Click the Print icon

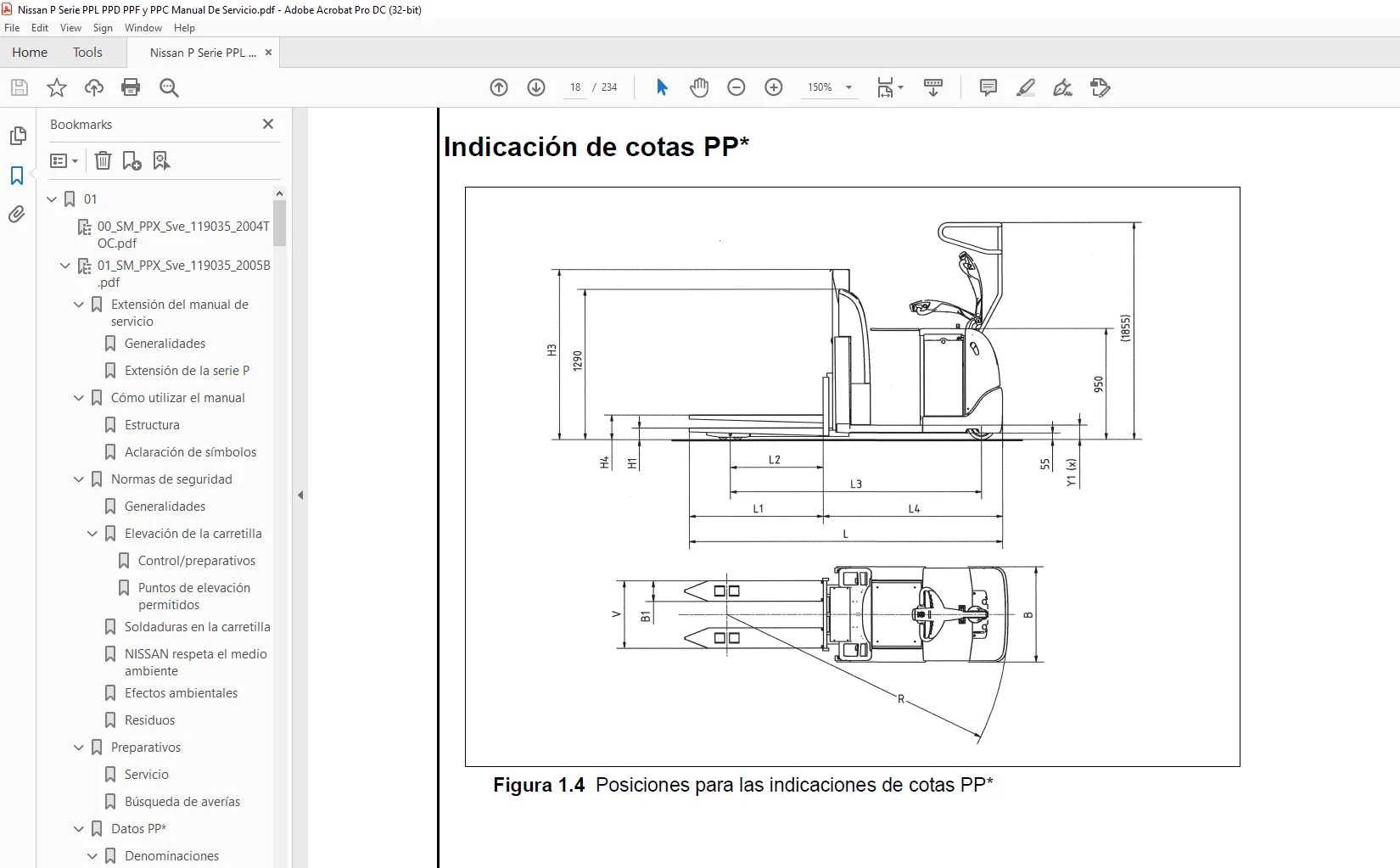[131, 87]
